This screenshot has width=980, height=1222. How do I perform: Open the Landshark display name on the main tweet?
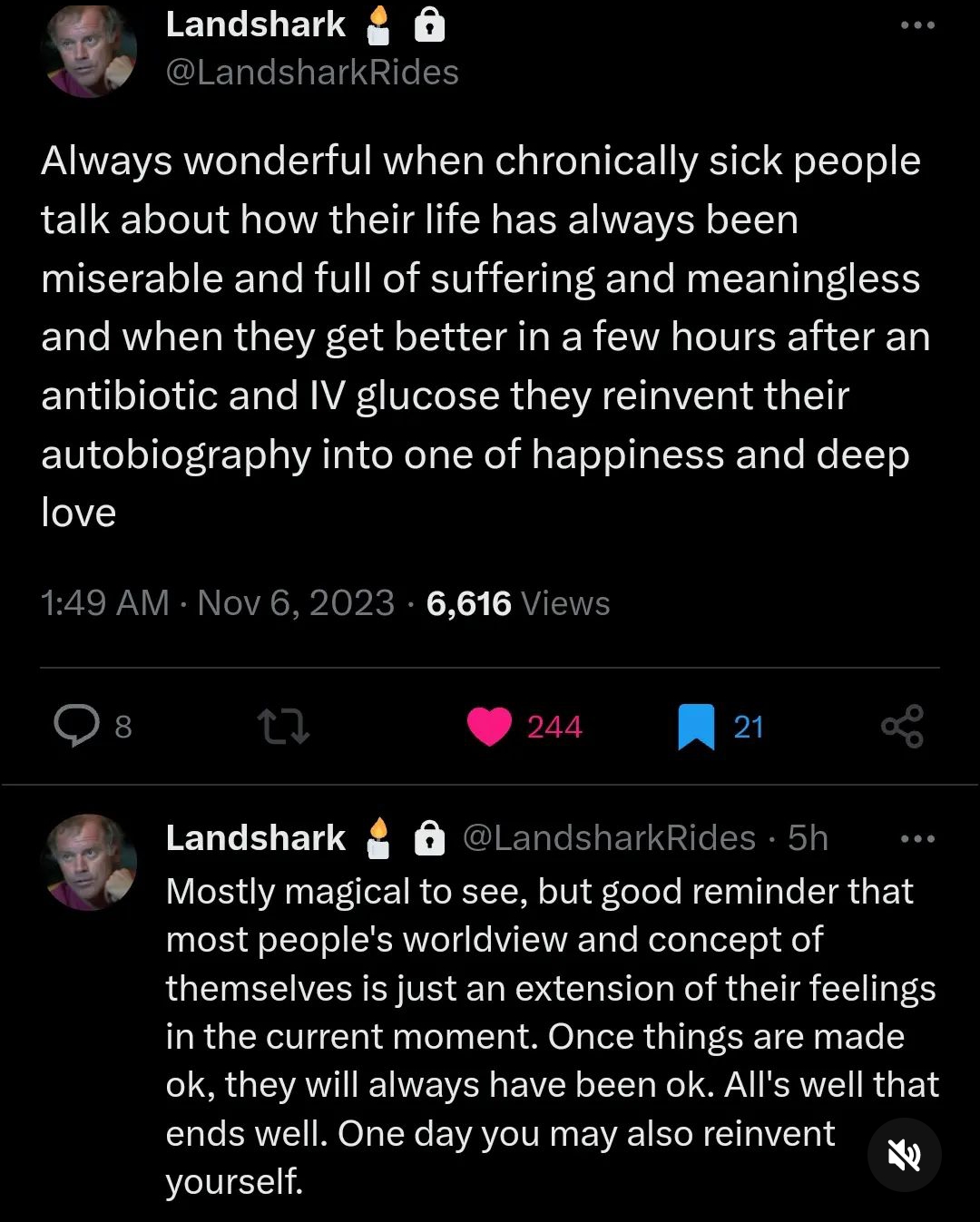click(x=255, y=24)
